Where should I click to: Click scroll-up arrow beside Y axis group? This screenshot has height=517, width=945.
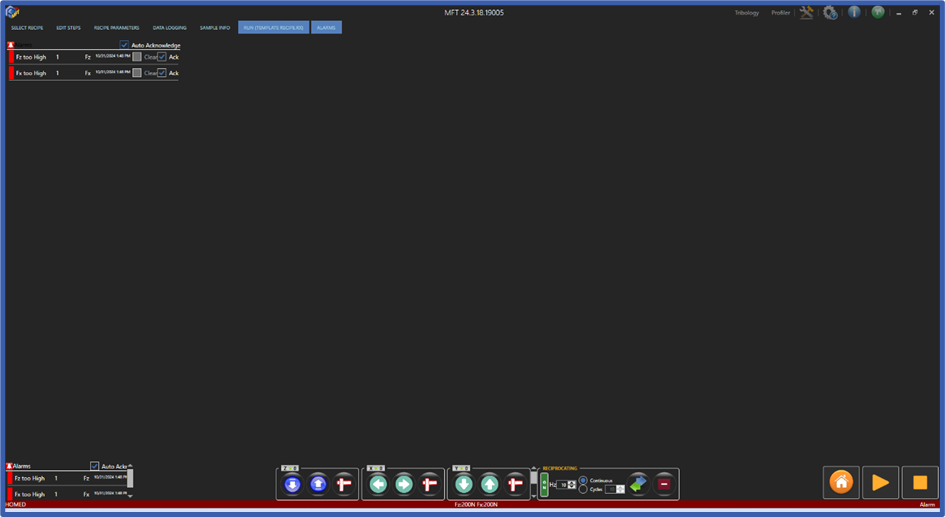[x=534, y=469]
